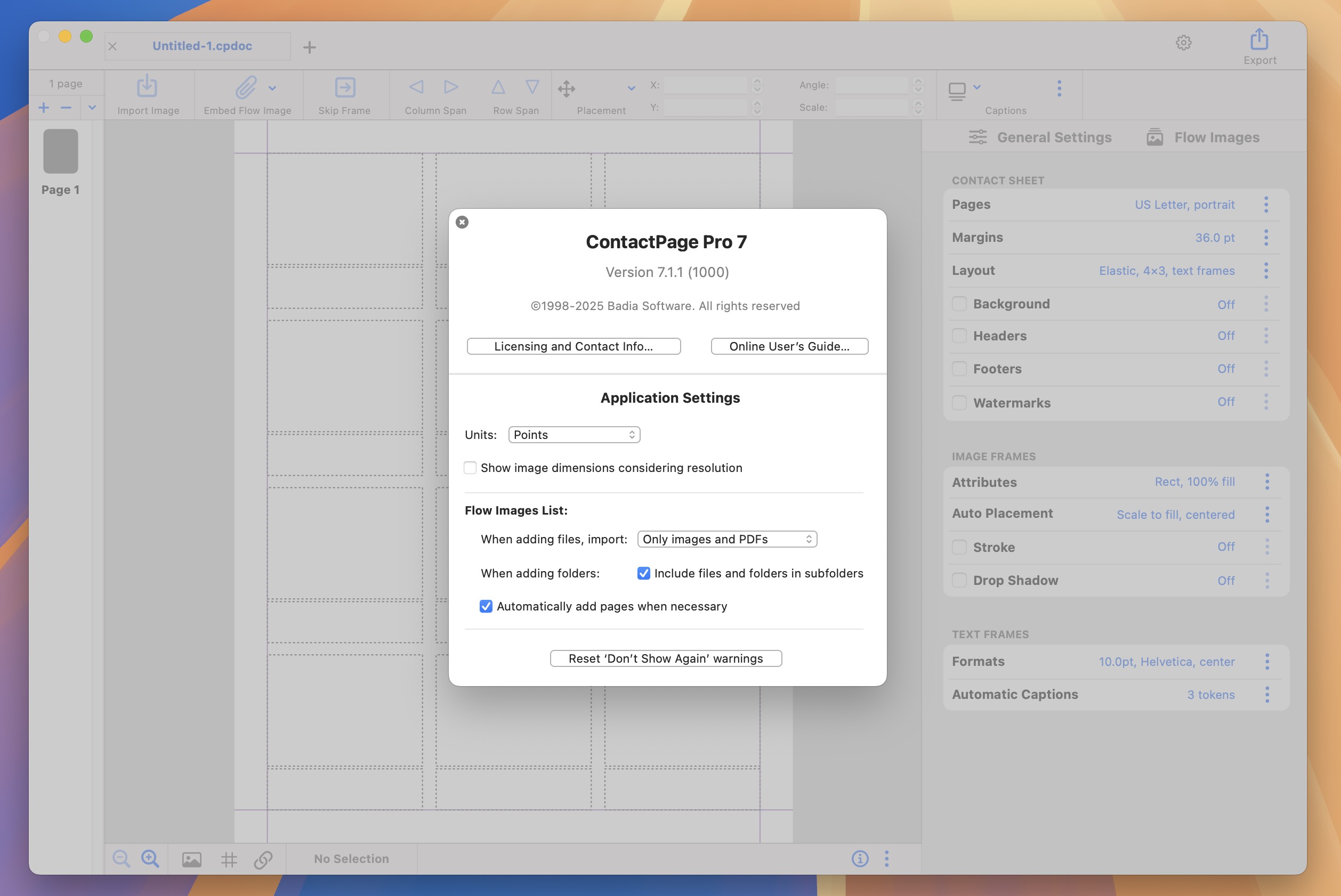Open the Units Points dropdown
The width and height of the screenshot is (1341, 896).
[574, 435]
